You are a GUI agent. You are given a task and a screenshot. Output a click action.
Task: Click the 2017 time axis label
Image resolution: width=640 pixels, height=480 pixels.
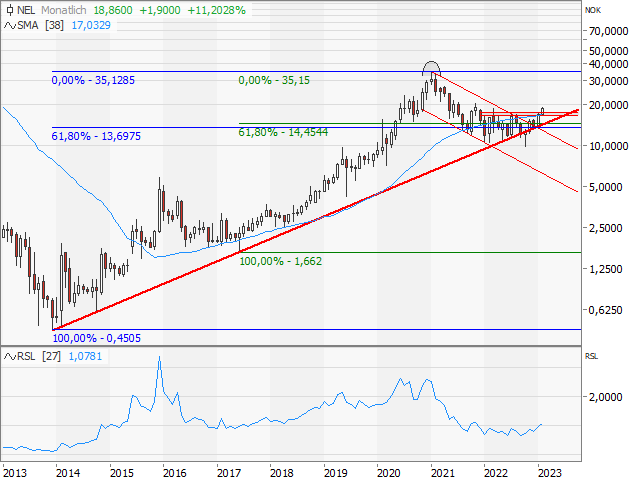pyautogui.click(x=229, y=473)
